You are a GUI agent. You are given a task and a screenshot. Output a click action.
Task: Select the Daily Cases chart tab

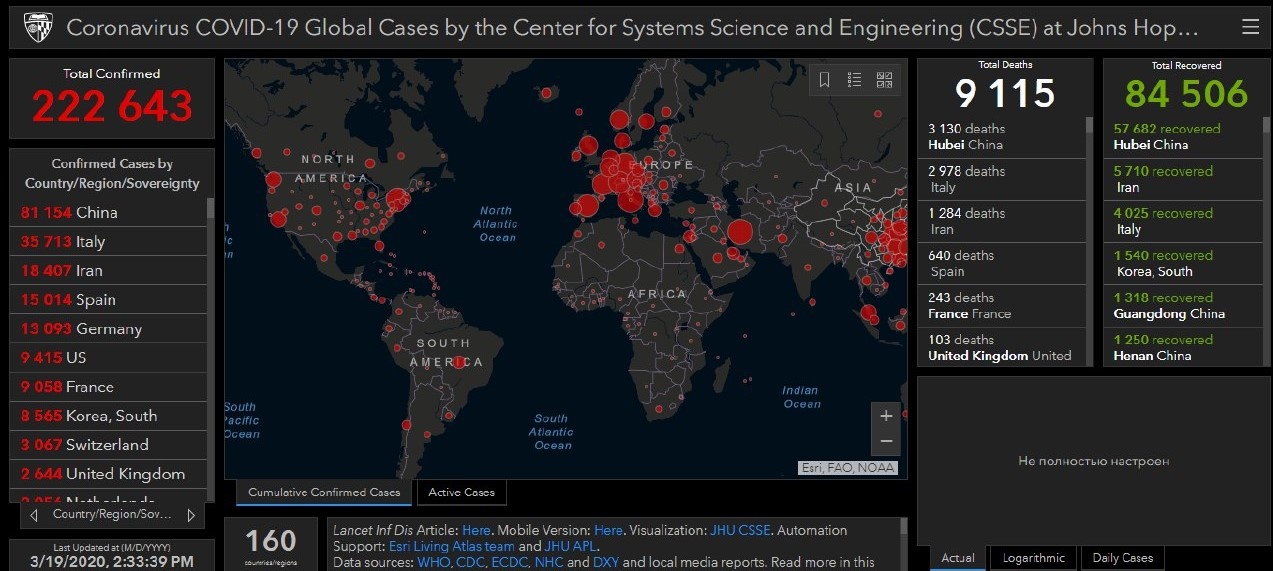coord(1122,558)
